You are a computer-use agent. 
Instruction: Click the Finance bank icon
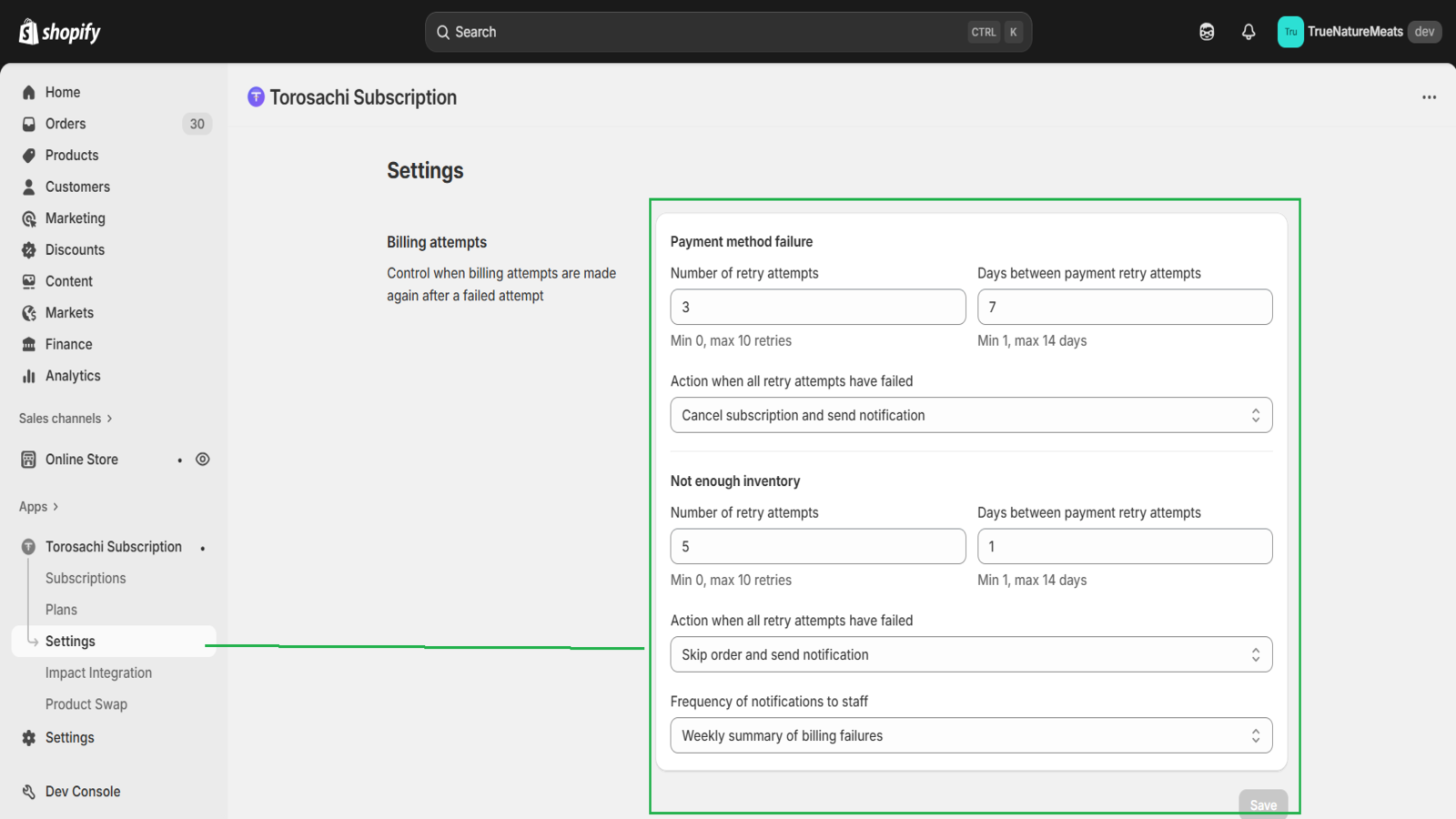click(x=29, y=344)
